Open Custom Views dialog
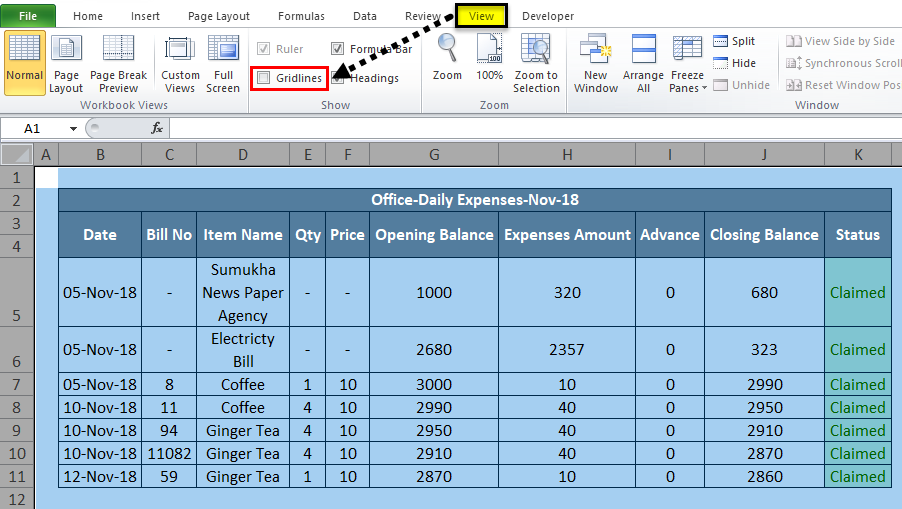 [180, 63]
